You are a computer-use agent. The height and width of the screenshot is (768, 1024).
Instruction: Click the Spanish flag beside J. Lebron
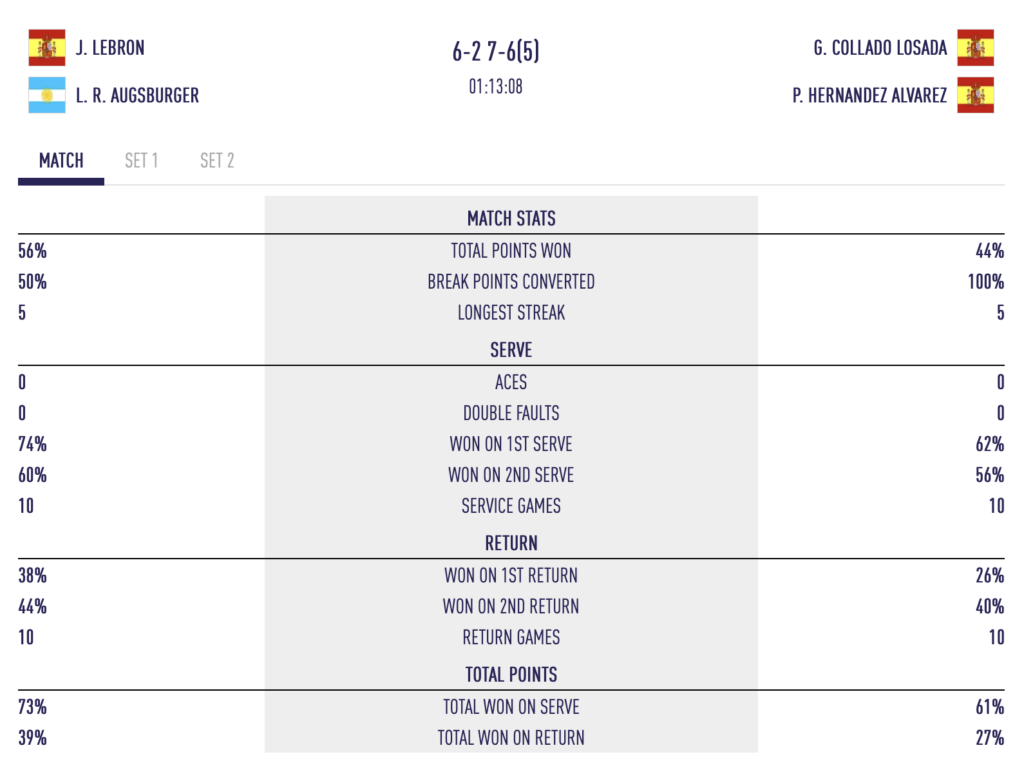coord(47,47)
